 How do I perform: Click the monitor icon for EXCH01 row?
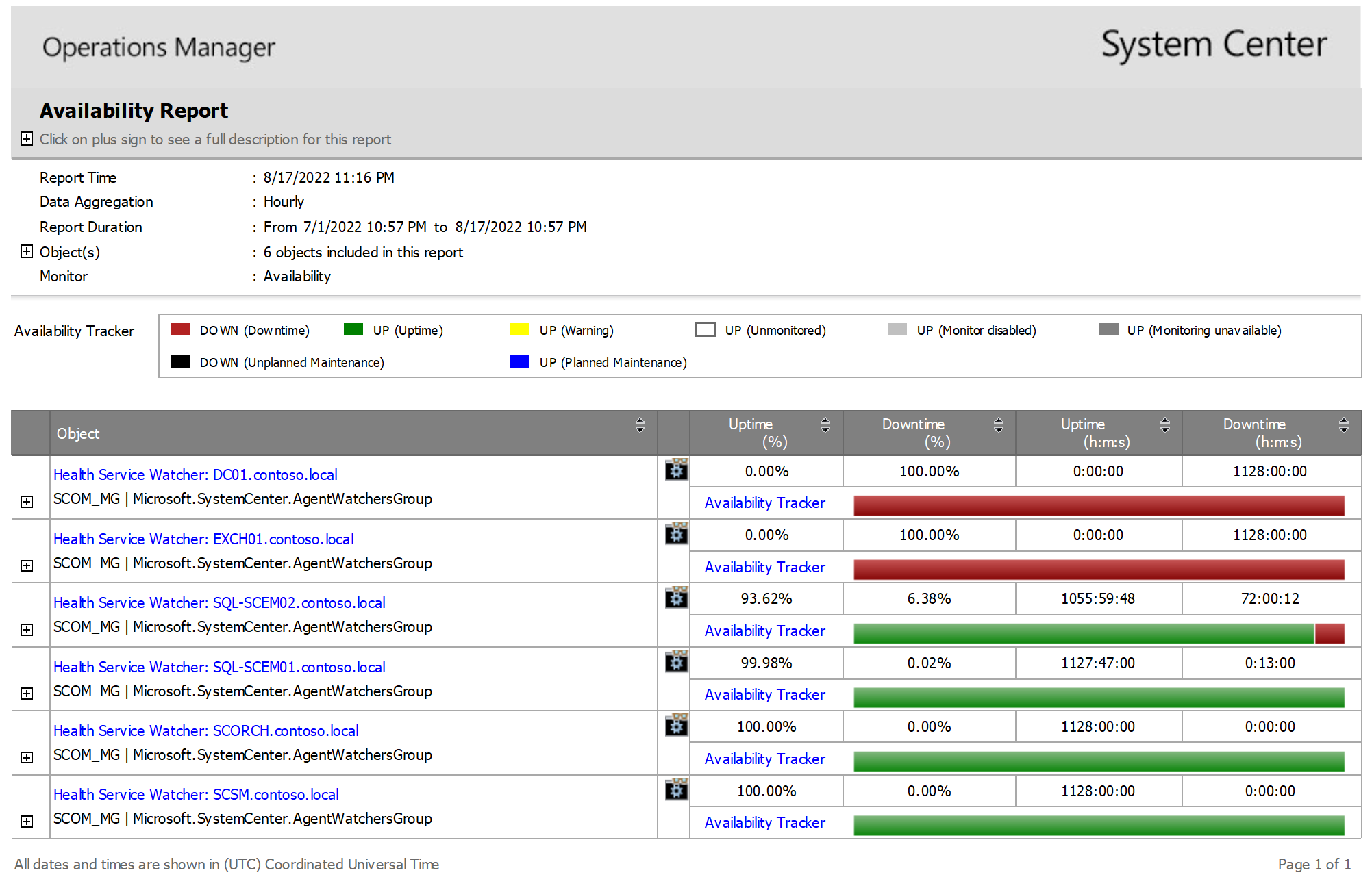click(x=676, y=533)
